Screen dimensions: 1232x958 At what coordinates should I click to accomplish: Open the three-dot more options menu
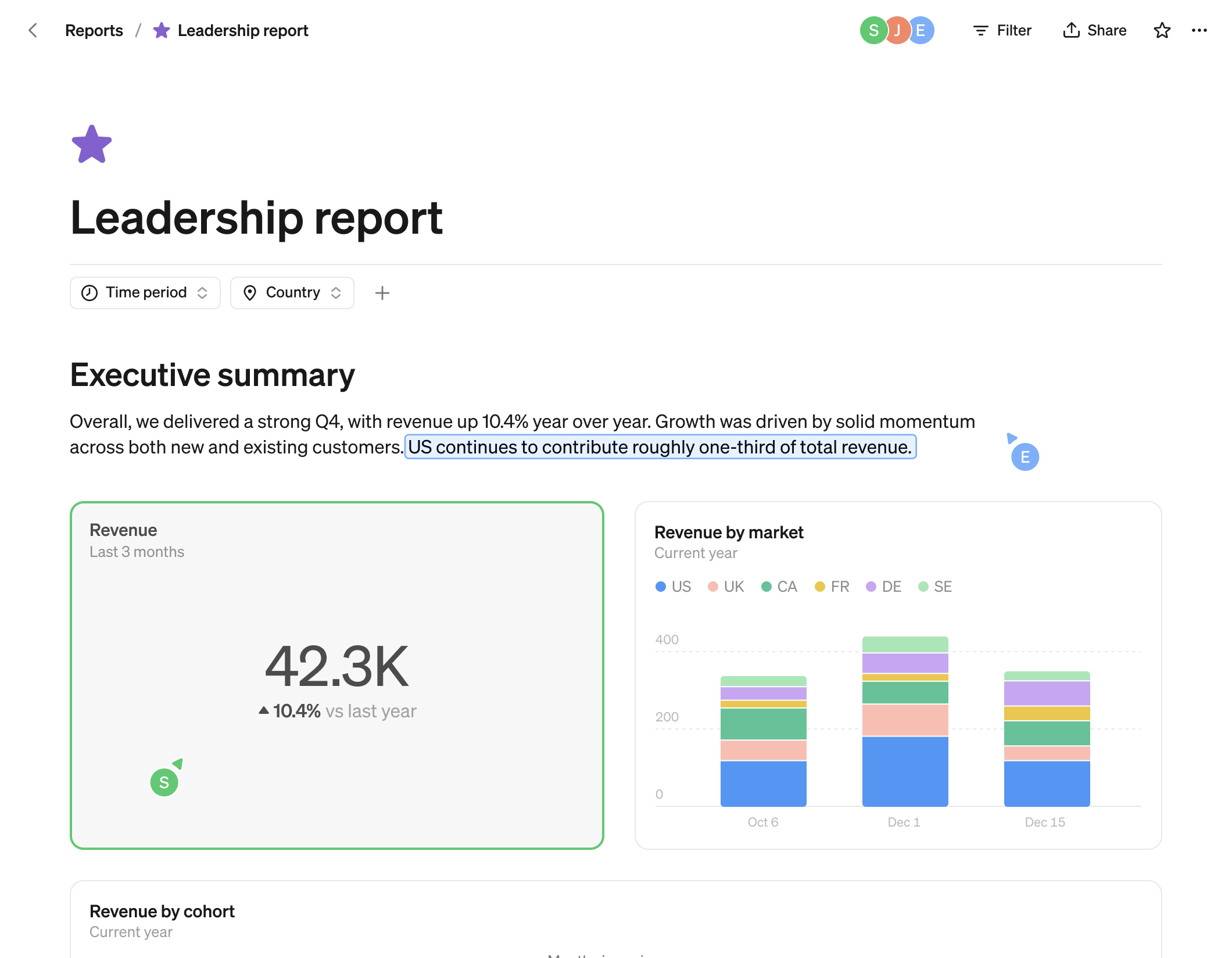click(1199, 30)
